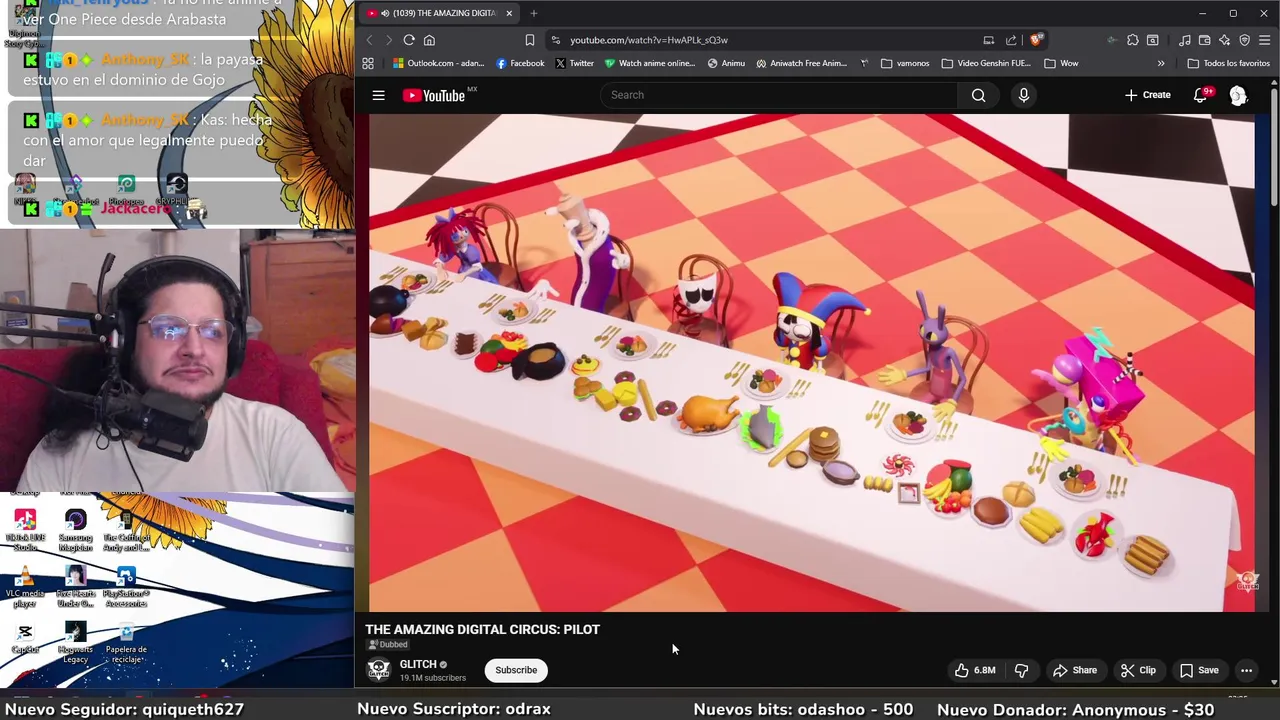The height and width of the screenshot is (720, 1280).
Task: Click the 19.1M subscribers text
Action: pos(433,678)
